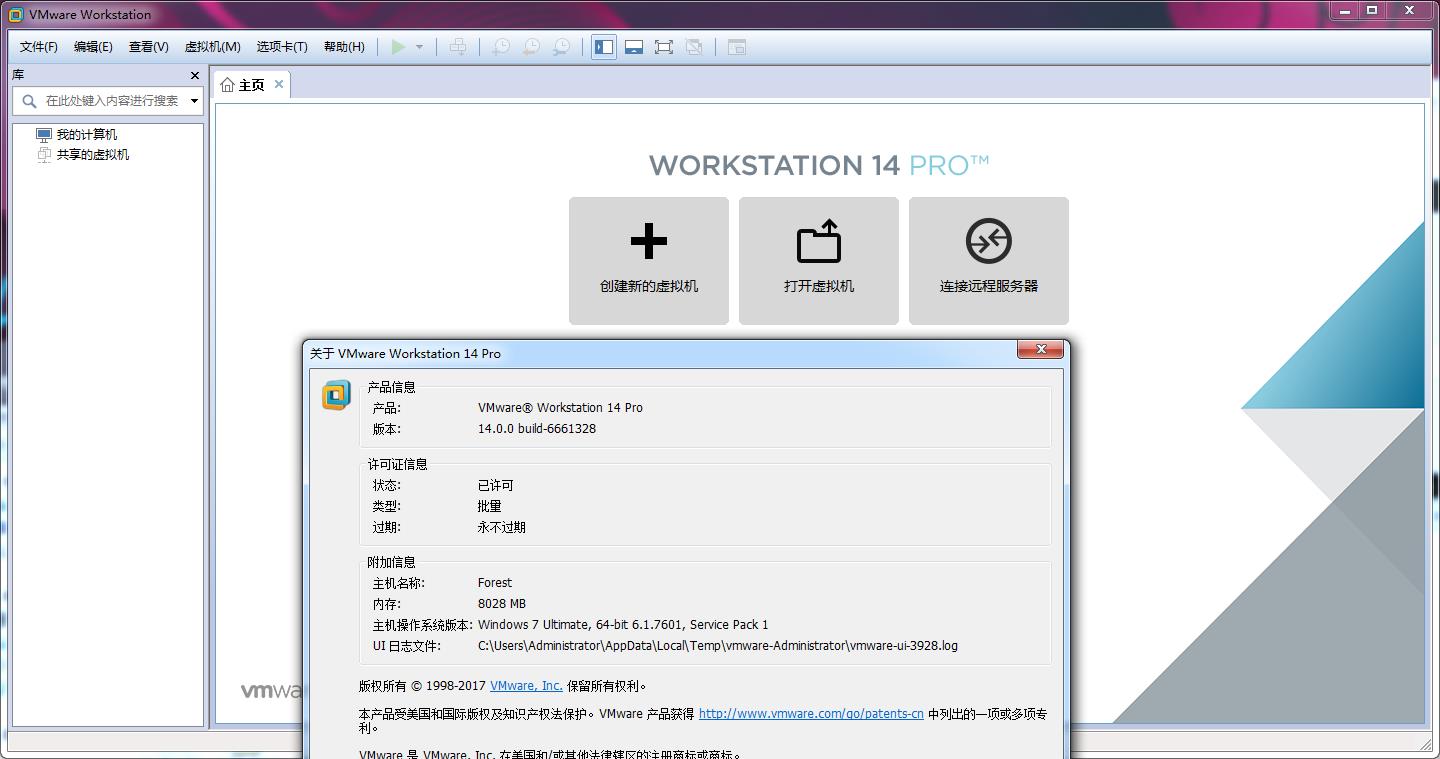
Task: Toggle the library sidebar view icon
Action: click(604, 47)
